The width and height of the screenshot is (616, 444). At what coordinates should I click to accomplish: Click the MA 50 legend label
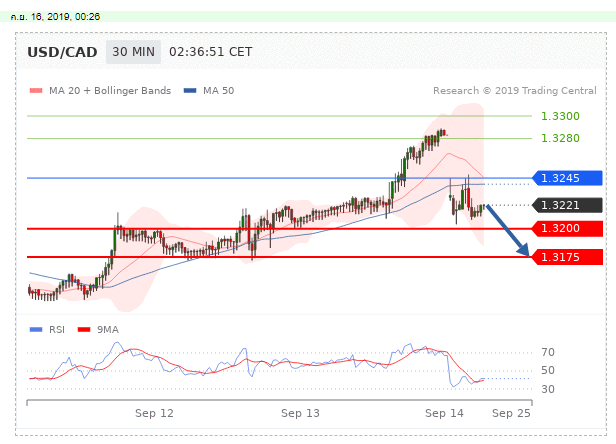[x=218, y=91]
